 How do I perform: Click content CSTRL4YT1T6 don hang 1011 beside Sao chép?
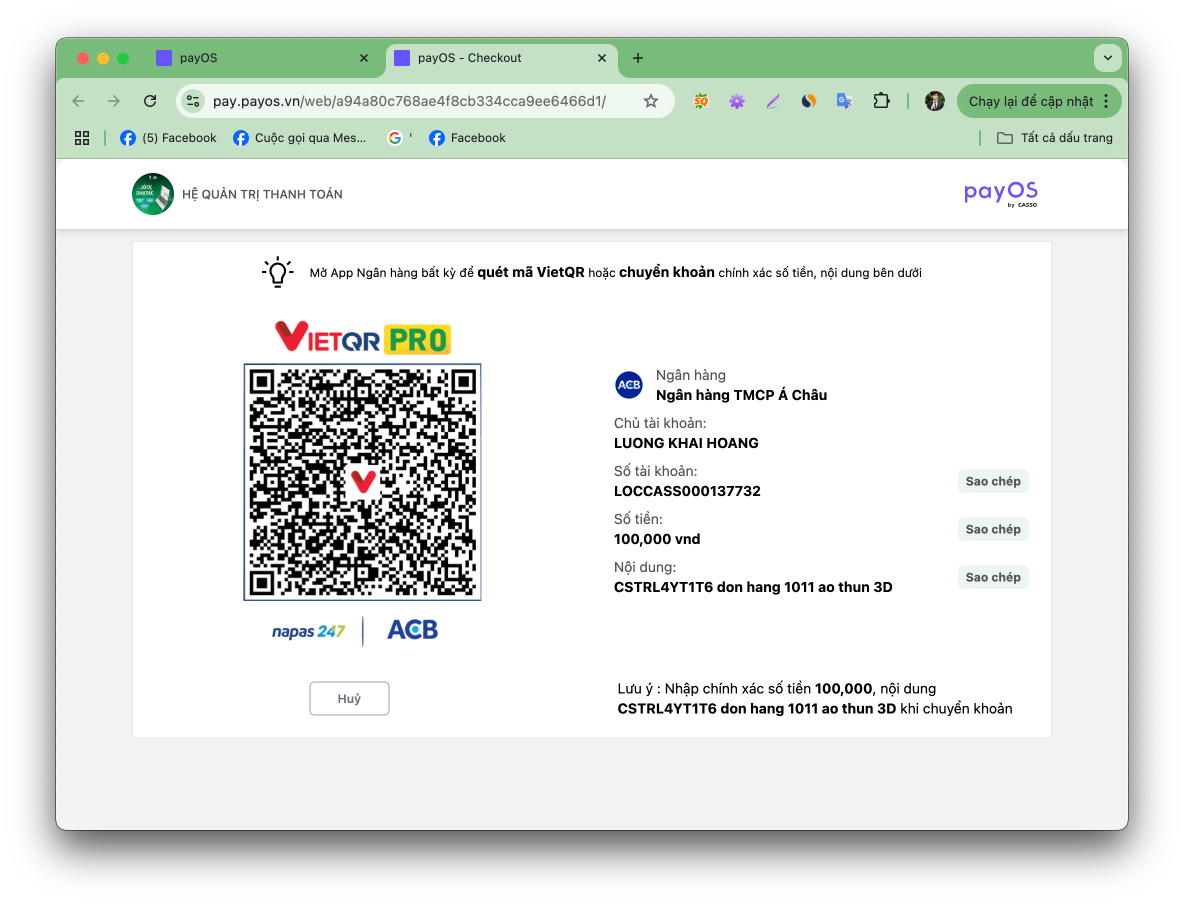click(x=753, y=587)
